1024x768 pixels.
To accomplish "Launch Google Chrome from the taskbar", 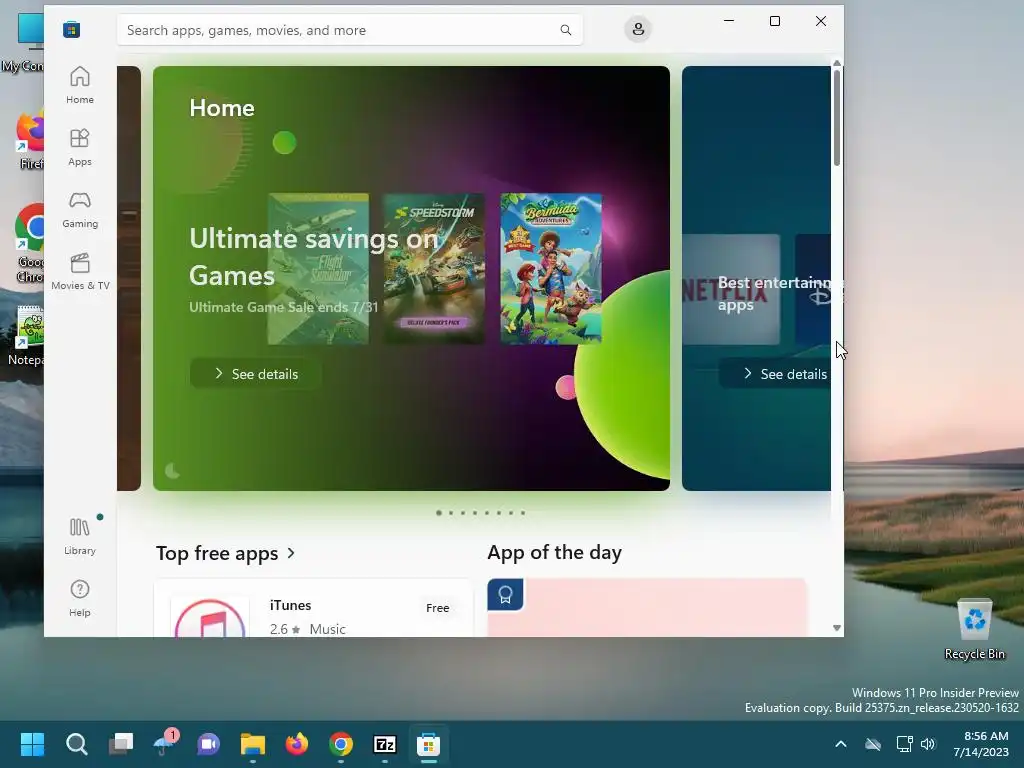I will tap(341, 744).
